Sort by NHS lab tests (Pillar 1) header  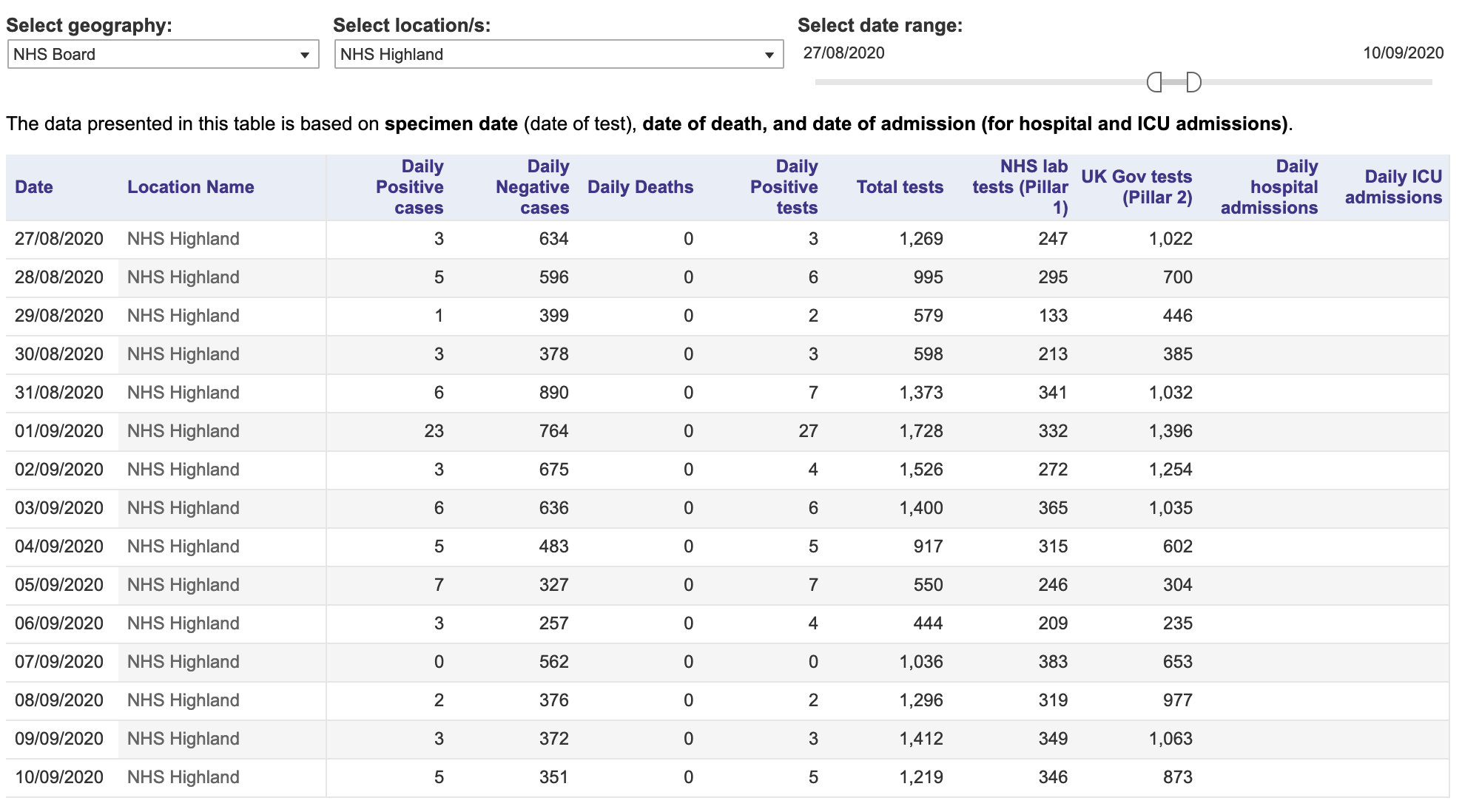click(1020, 187)
